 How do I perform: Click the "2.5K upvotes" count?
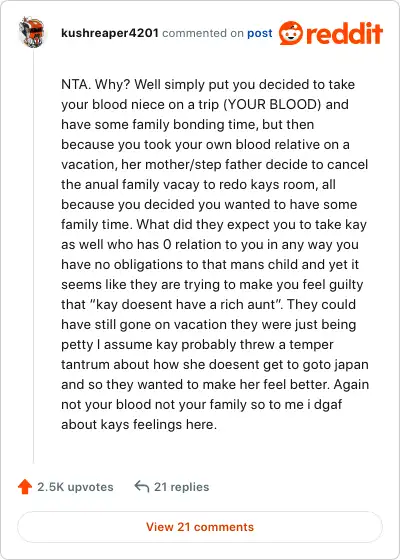(x=75, y=487)
